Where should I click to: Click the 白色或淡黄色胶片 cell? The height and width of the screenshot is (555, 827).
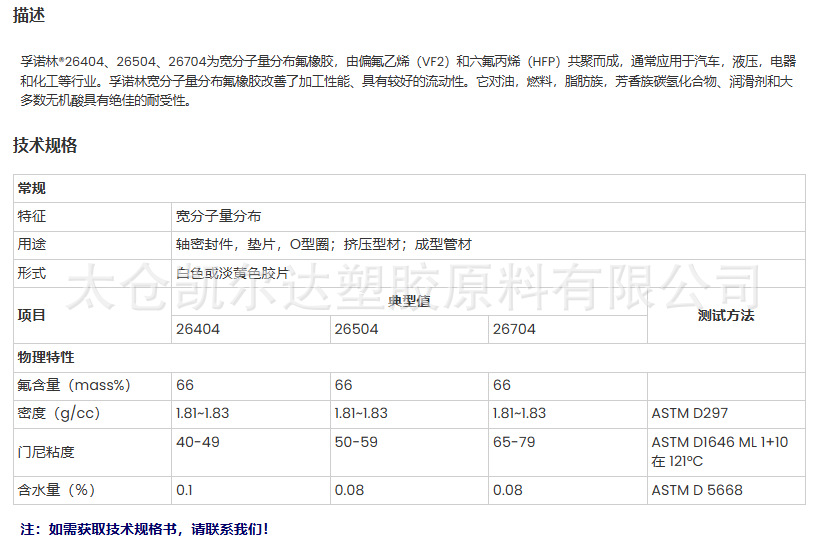[x=233, y=273]
